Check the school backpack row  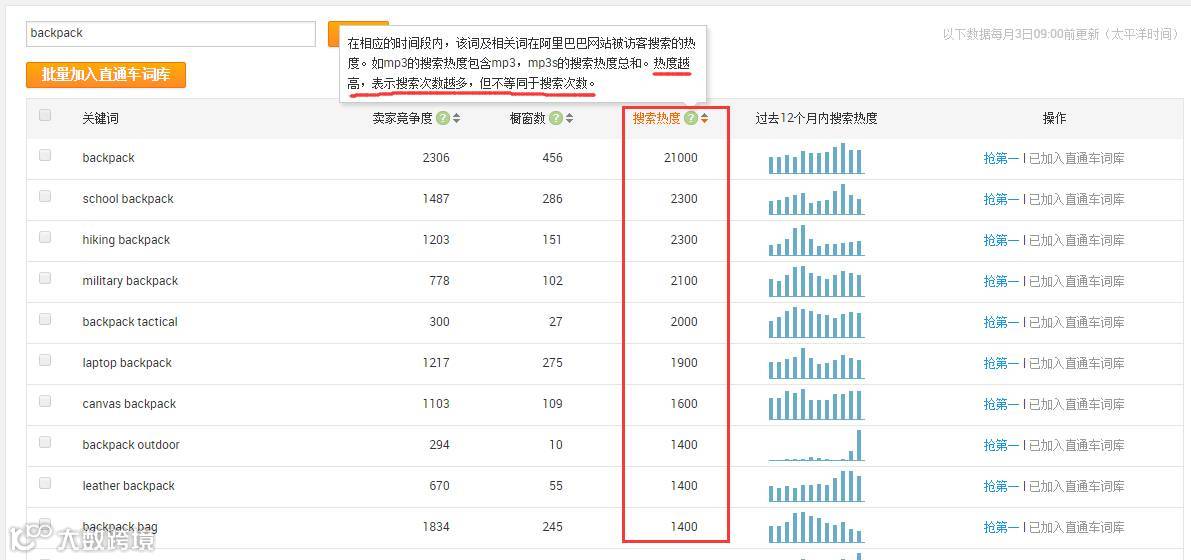45,196
